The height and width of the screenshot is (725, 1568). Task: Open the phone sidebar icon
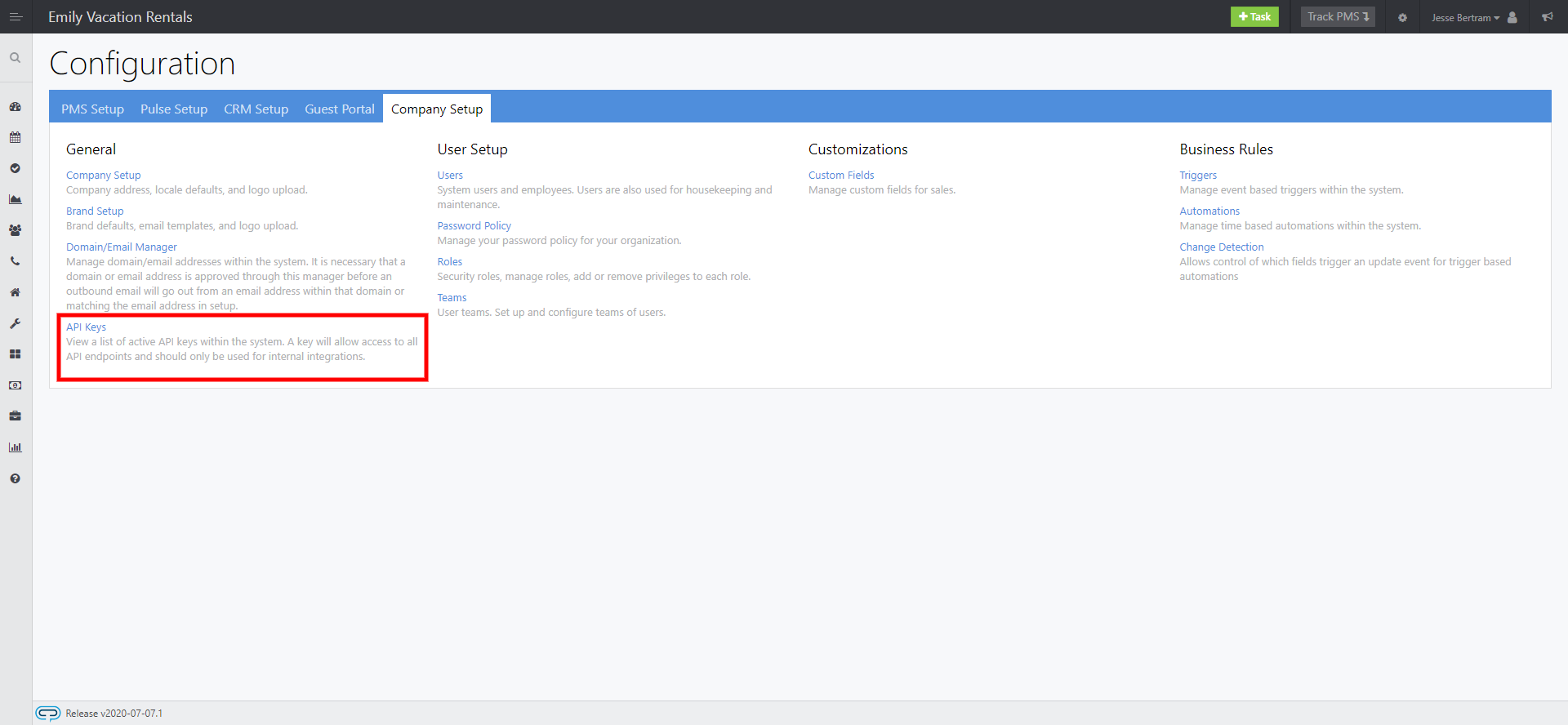tap(15, 261)
